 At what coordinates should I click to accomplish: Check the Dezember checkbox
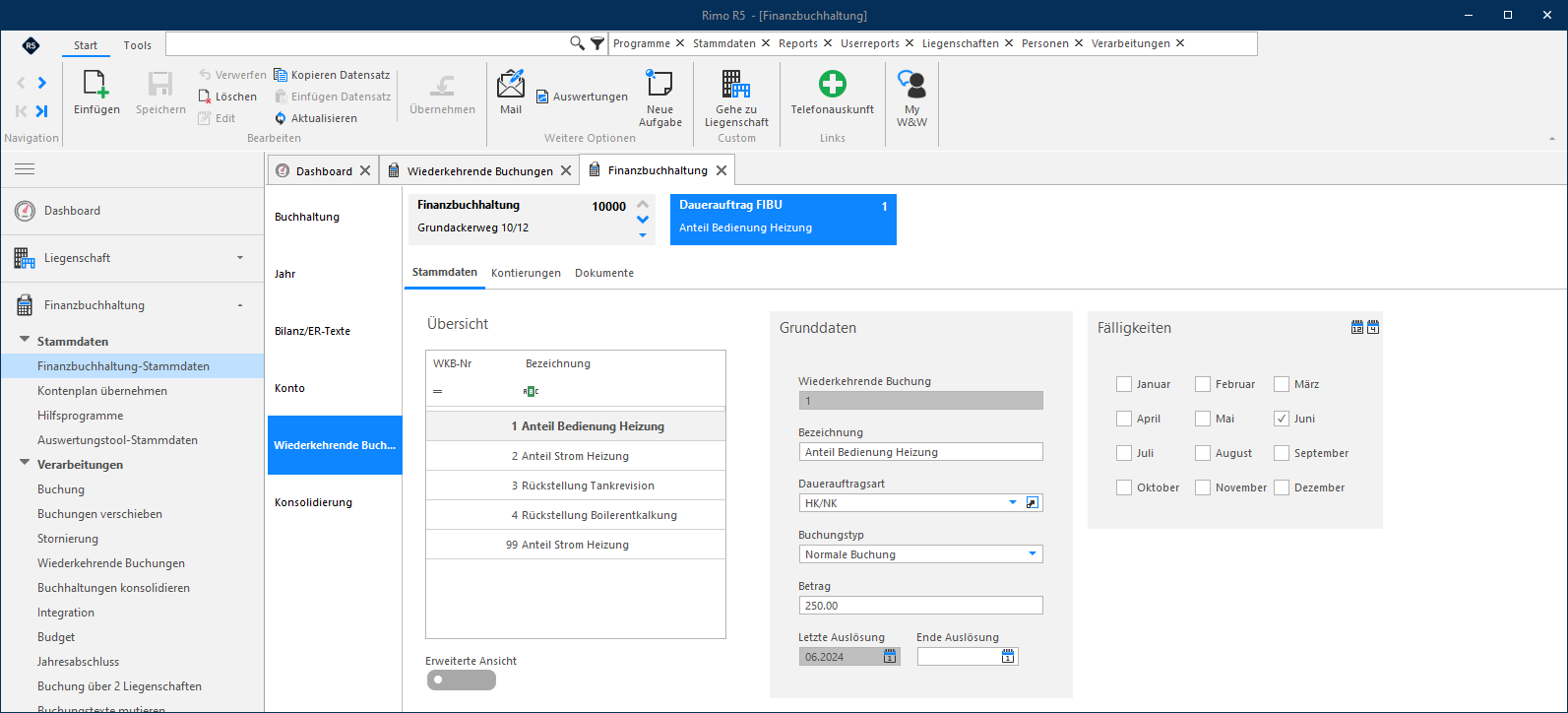1282,487
